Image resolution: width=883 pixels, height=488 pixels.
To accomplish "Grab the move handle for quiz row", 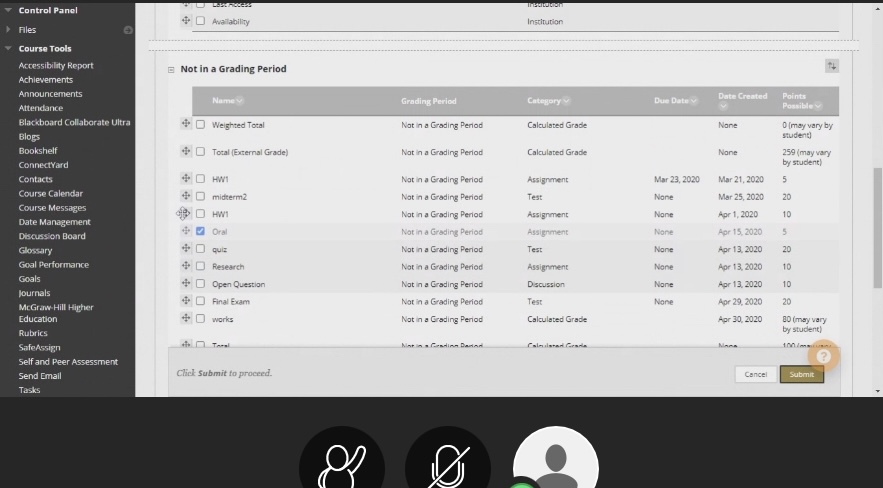I will pos(186,248).
